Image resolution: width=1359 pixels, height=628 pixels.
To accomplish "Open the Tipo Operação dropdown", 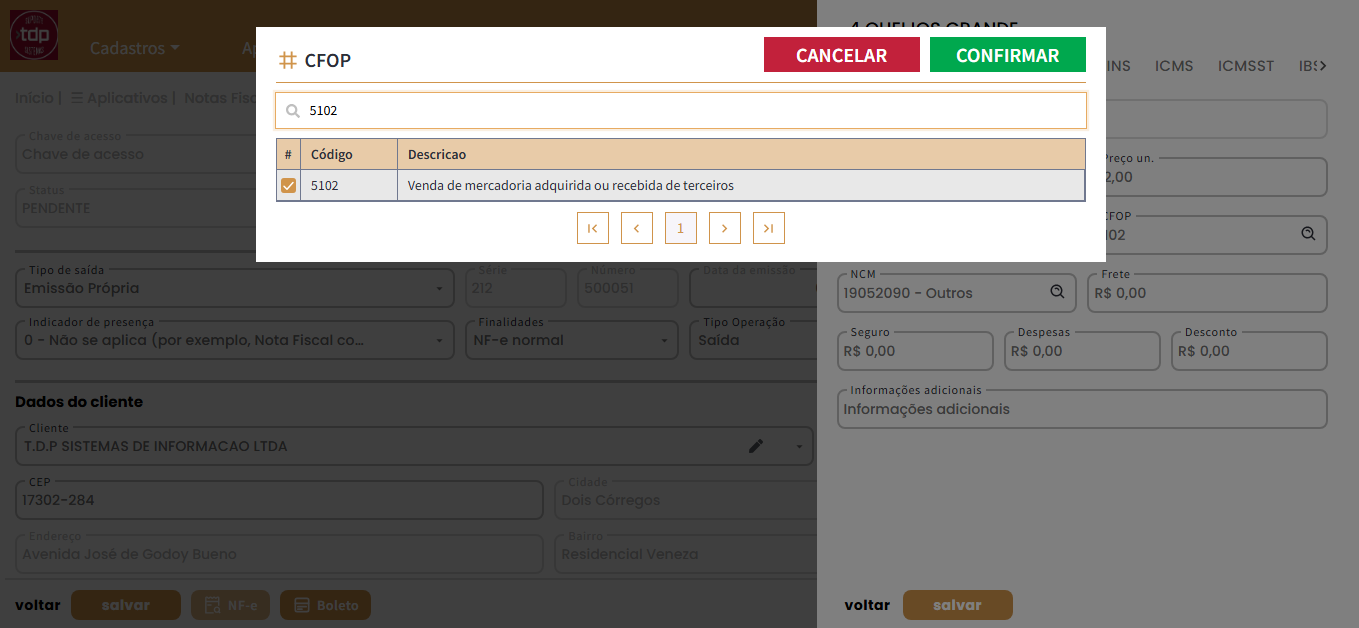I will coord(753,340).
